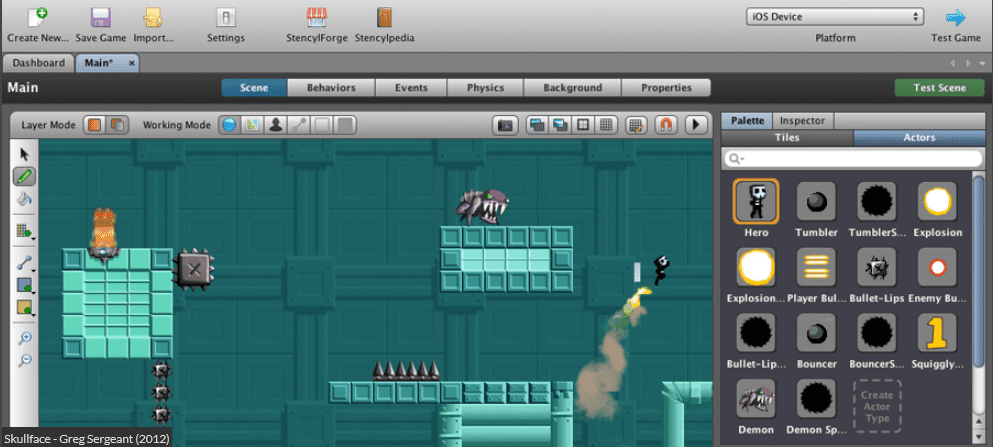Viewport: 993px width, 447px height.
Task: Select the light square Working Mode button
Action: click(x=322, y=125)
